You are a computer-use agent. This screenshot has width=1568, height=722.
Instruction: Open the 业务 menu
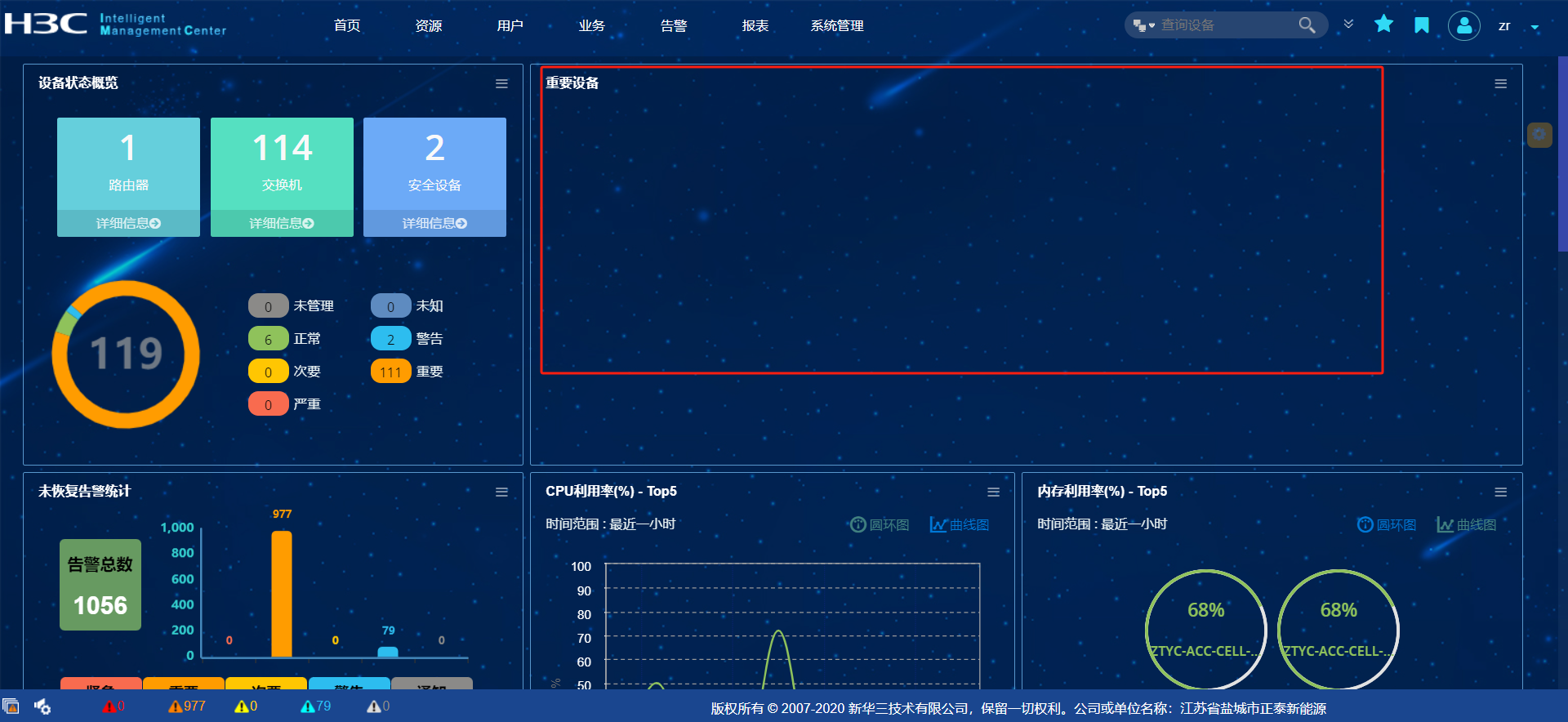pyautogui.click(x=592, y=25)
